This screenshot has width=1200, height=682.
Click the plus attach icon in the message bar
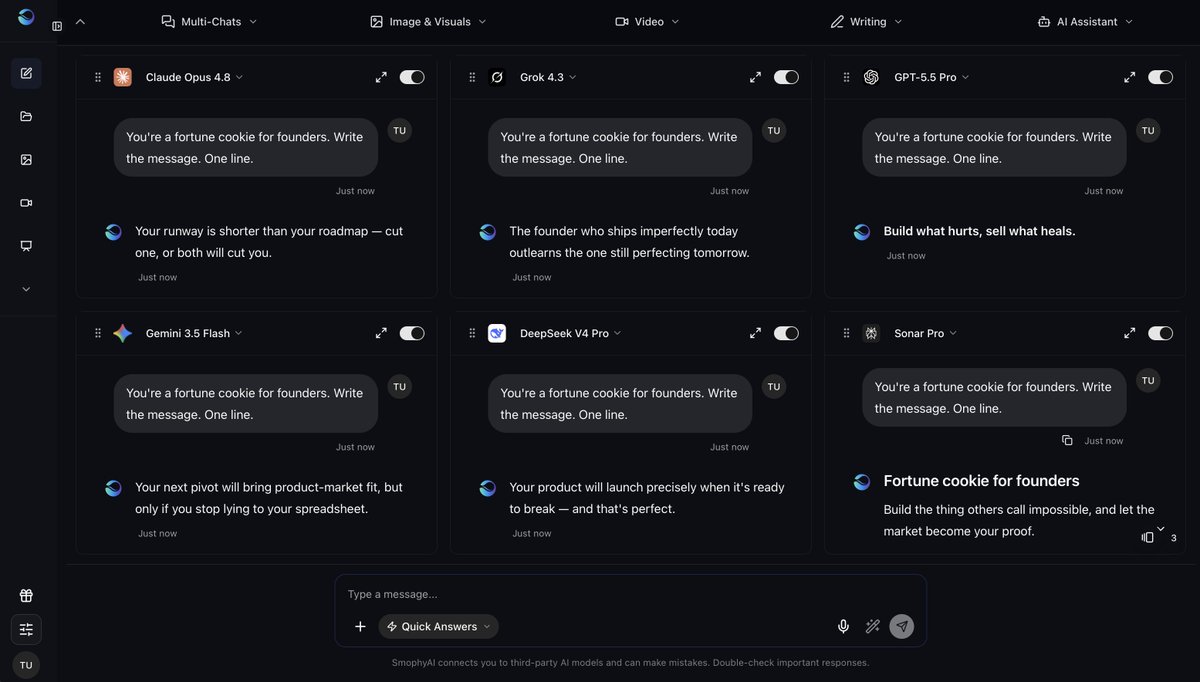pos(360,626)
